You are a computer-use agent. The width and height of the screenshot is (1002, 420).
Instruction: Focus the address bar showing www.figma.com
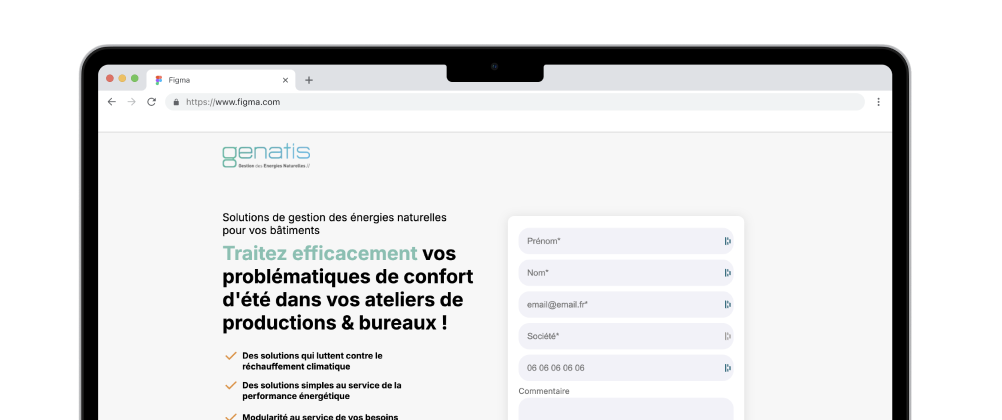[x=500, y=102]
